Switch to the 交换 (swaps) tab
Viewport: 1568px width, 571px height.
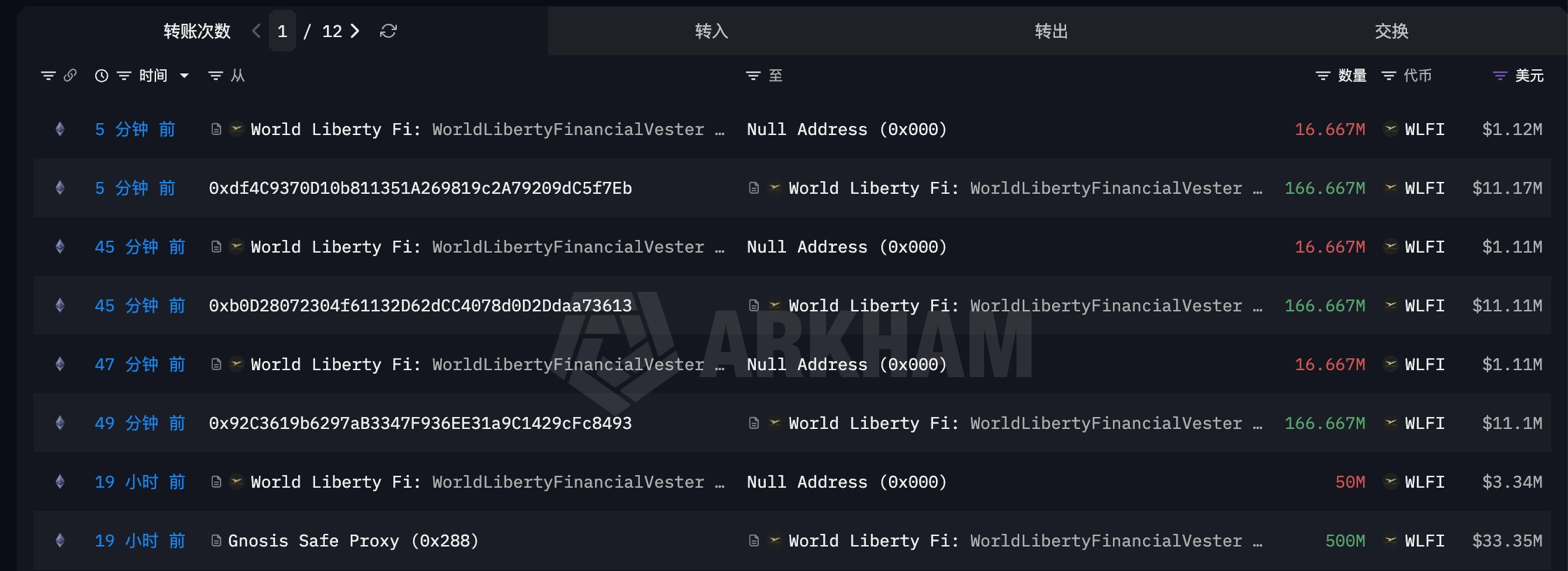tap(1392, 31)
